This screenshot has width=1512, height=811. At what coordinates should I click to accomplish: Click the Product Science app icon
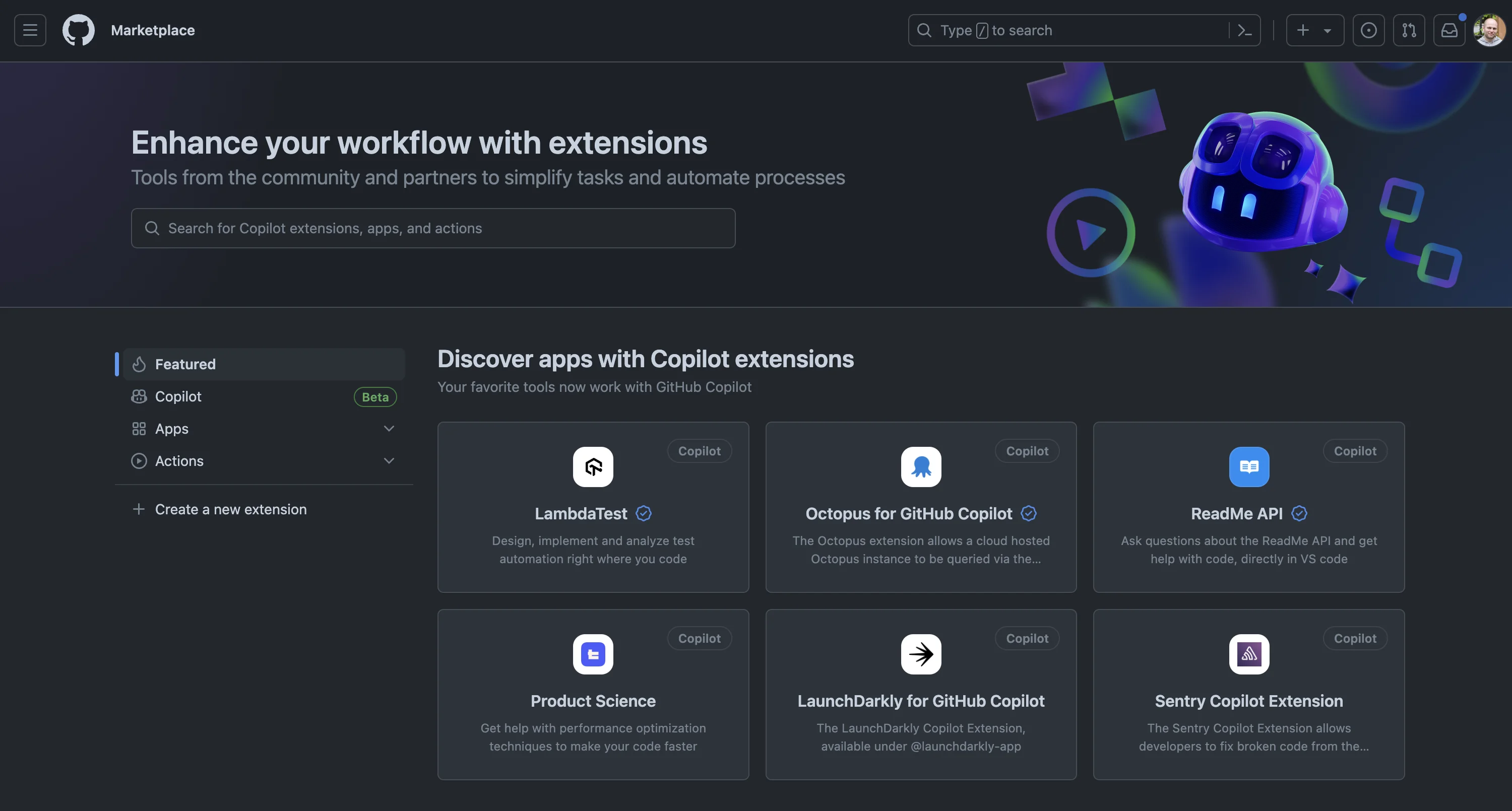coord(593,654)
